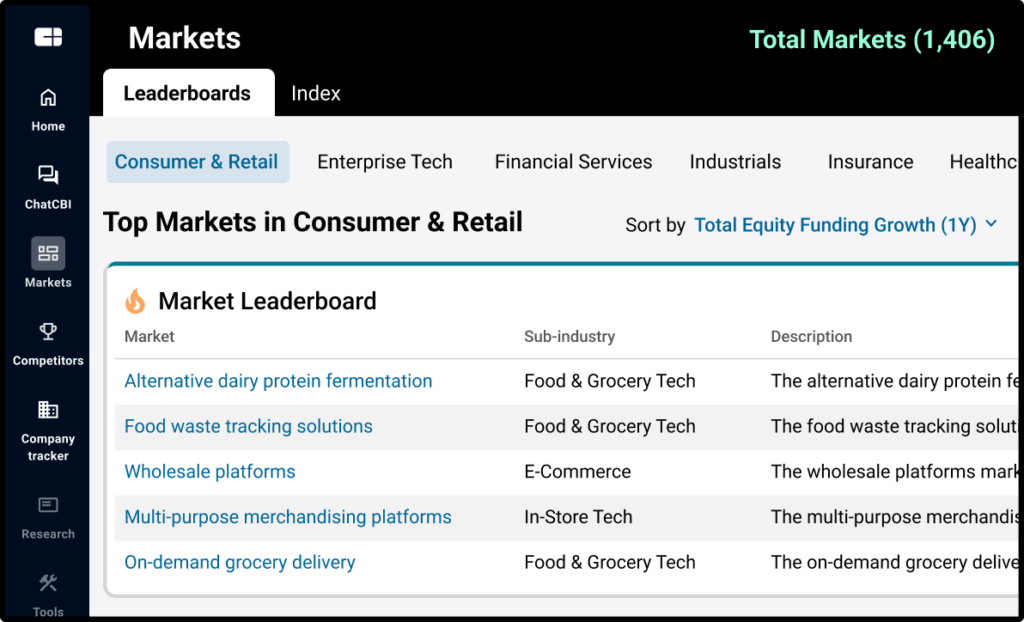Open Wholesale platforms market link
This screenshot has height=622, width=1024.
click(x=210, y=471)
